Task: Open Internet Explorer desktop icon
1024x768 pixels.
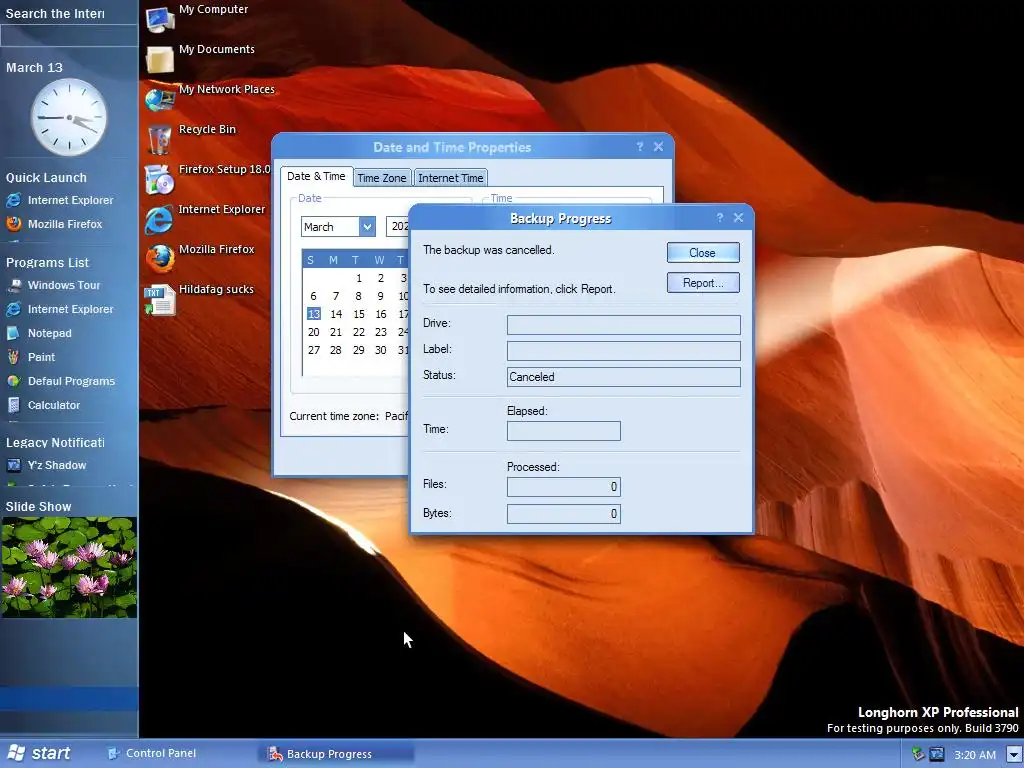Action: coord(161,219)
